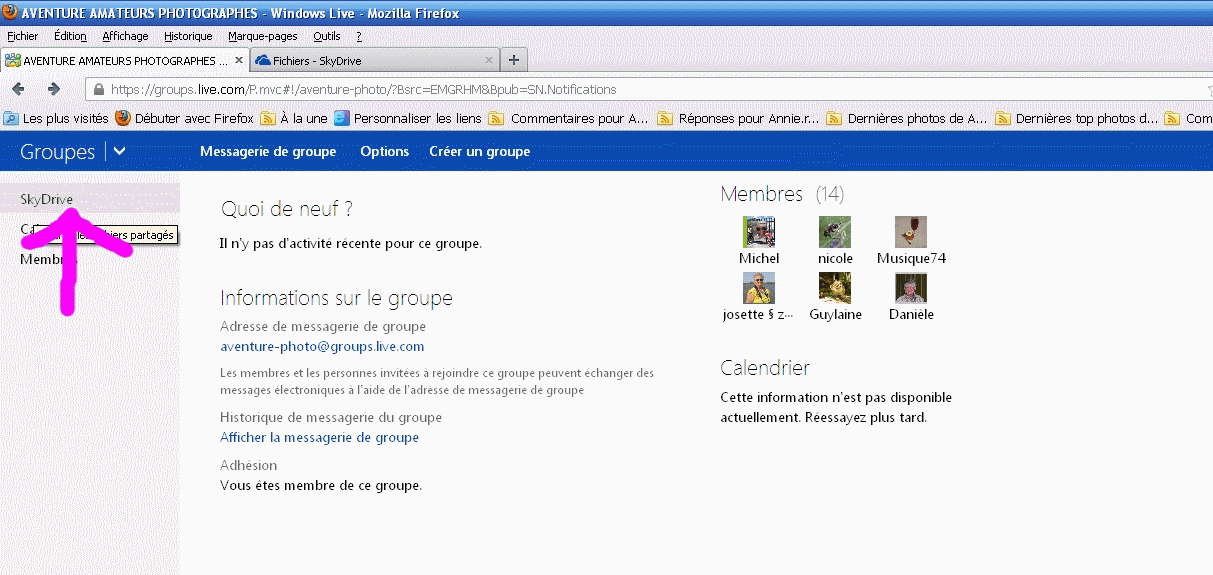This screenshot has width=1213, height=575.
Task: Open SkyDrive in the left sidebar
Action: (x=47, y=199)
